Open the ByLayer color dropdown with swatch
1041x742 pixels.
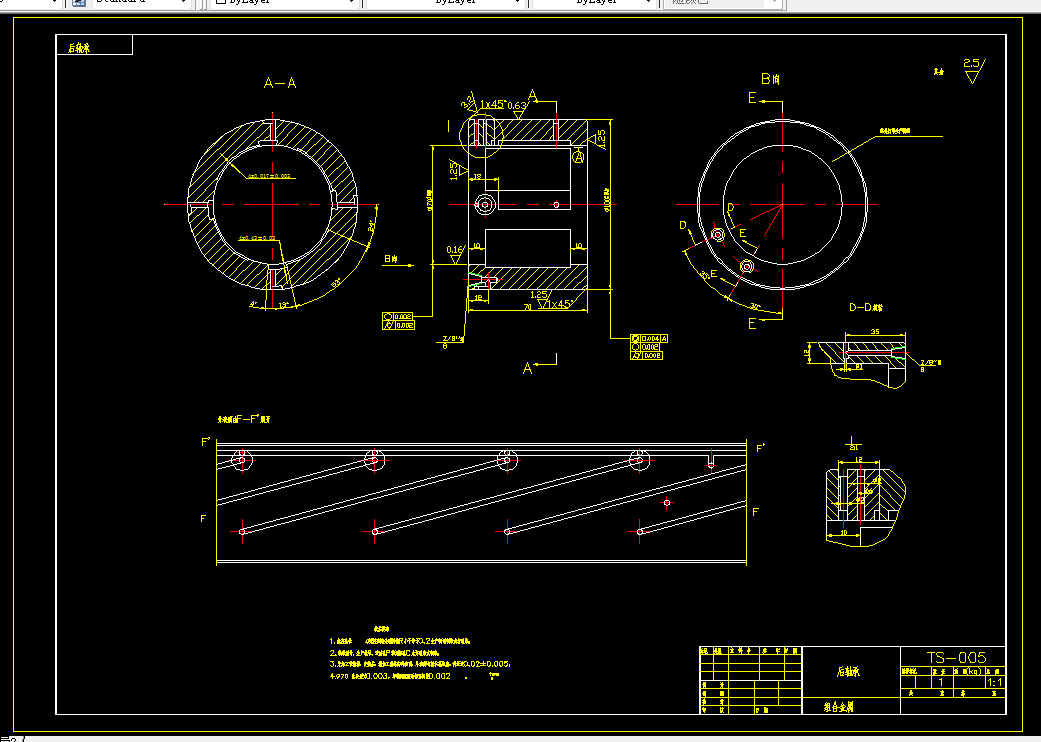(285, 3)
